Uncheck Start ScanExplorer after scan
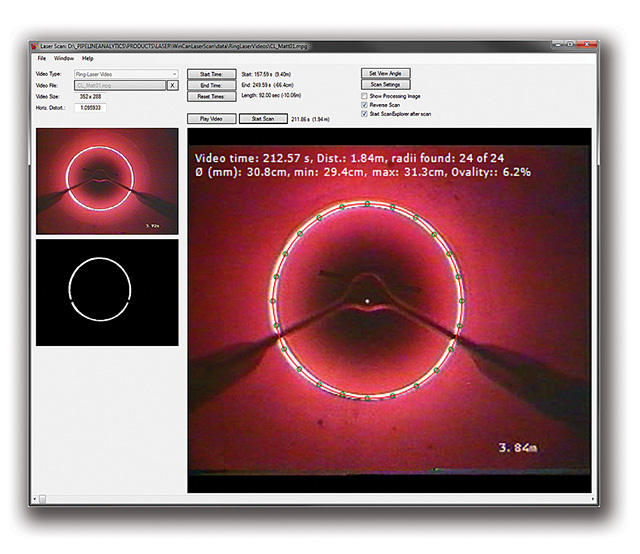The width and height of the screenshot is (640, 554). coord(363,114)
